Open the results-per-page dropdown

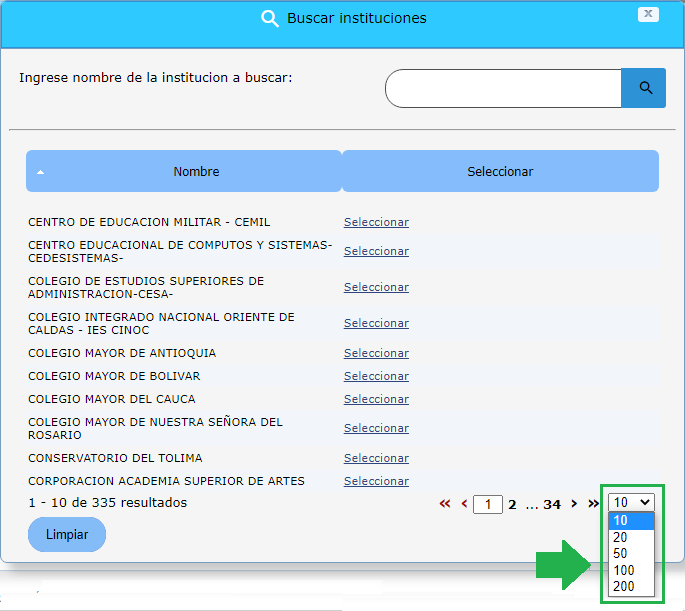[x=632, y=503]
